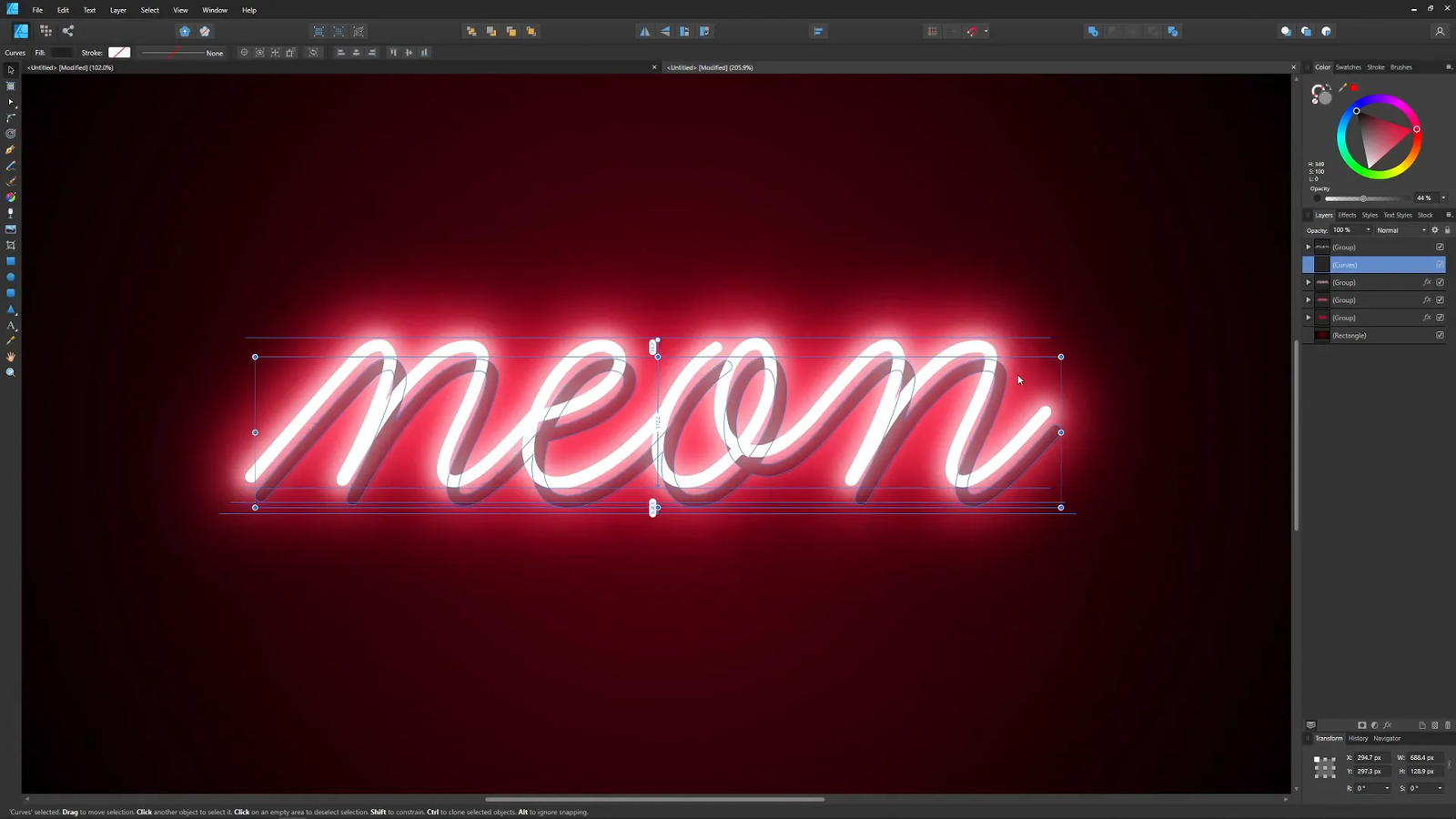Select the Artistic Text tool
This screenshot has width=1456, height=819.
(11, 324)
